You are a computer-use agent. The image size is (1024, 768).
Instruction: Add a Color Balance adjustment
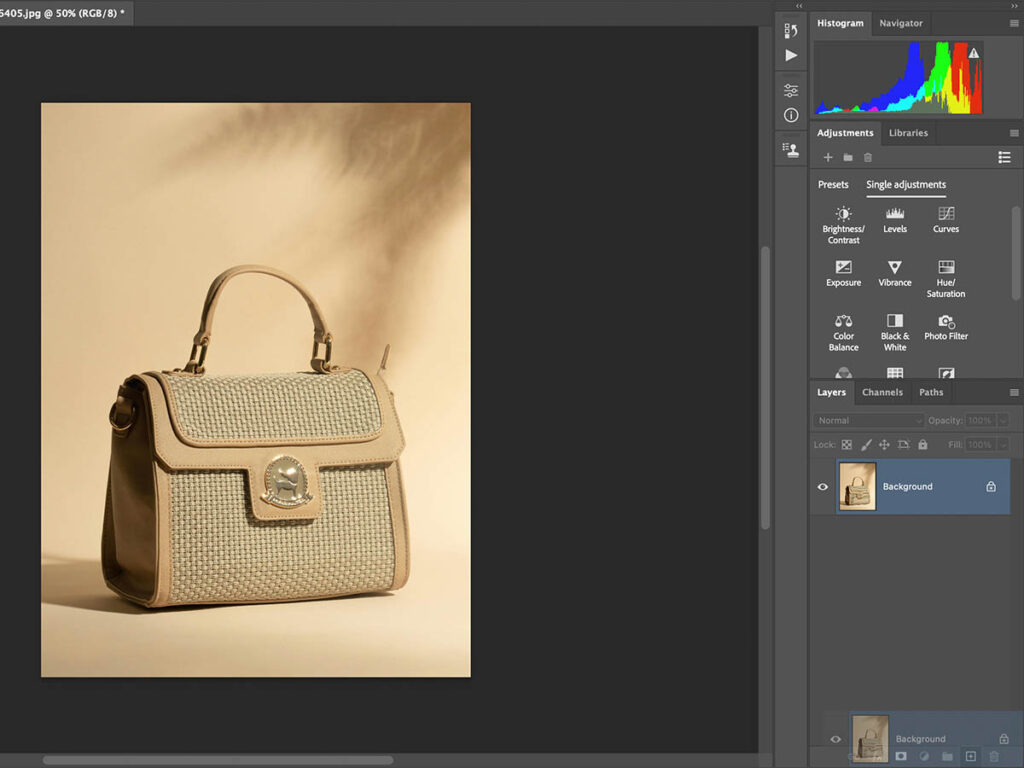pos(843,333)
